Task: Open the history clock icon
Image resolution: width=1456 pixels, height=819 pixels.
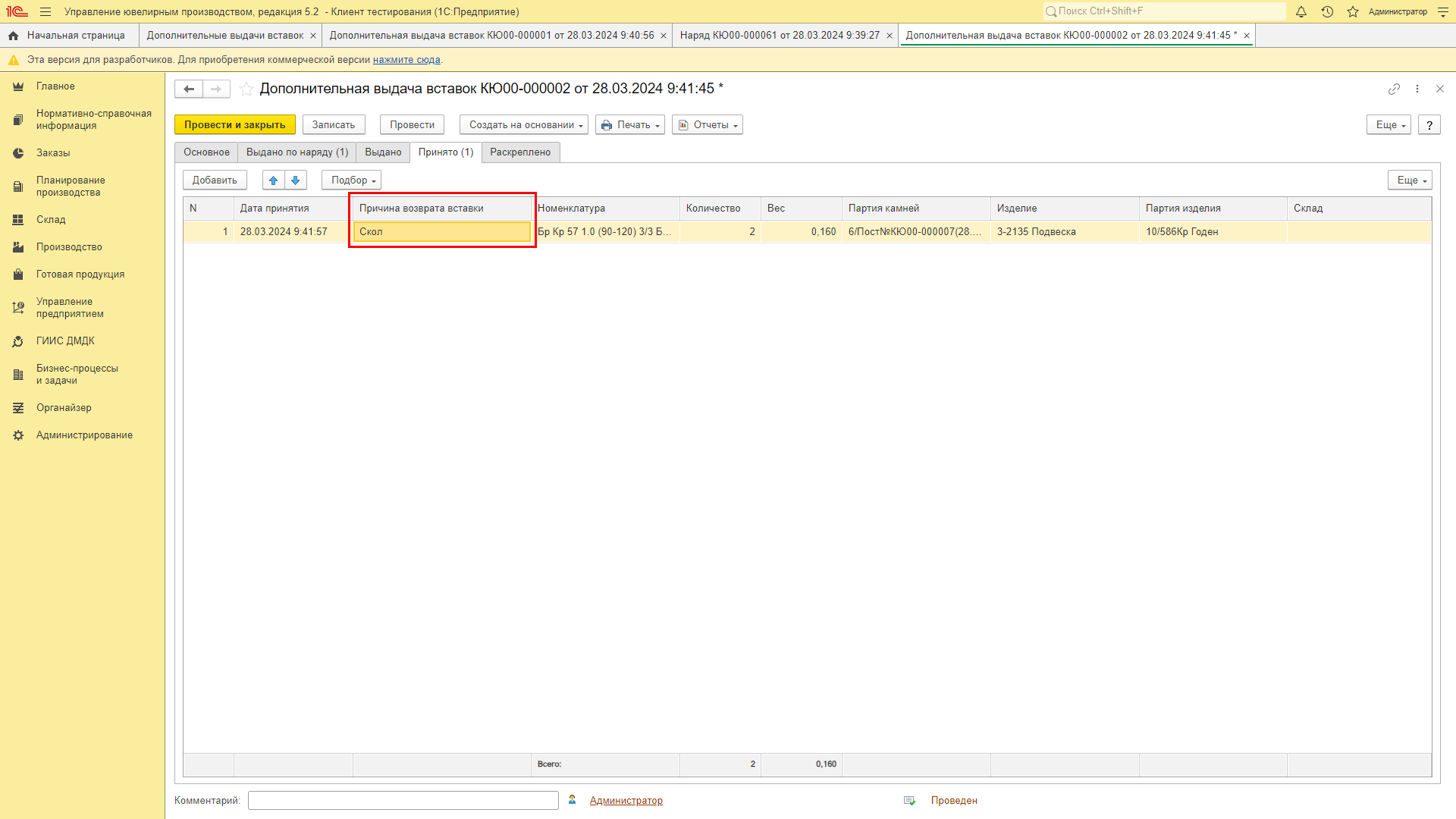Action: (x=1327, y=11)
